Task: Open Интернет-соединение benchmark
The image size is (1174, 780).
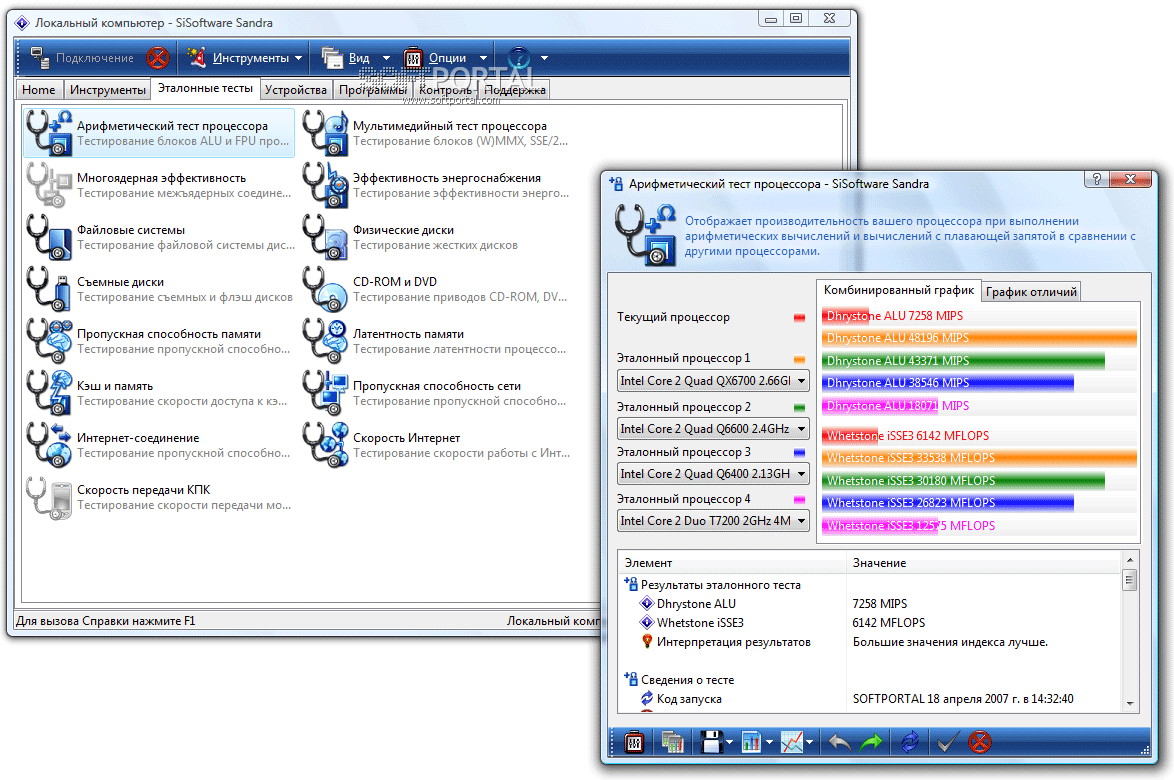Action: click(x=159, y=445)
